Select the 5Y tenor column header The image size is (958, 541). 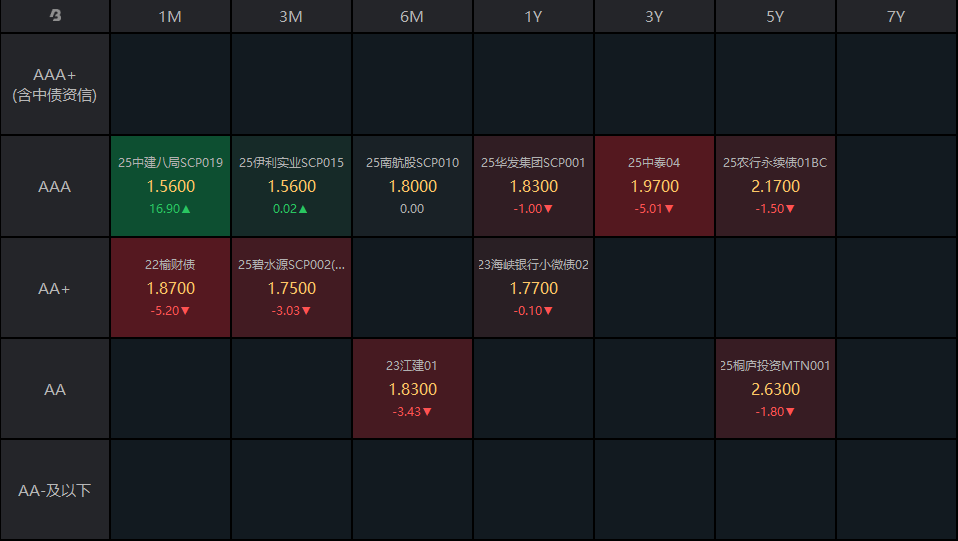point(775,17)
